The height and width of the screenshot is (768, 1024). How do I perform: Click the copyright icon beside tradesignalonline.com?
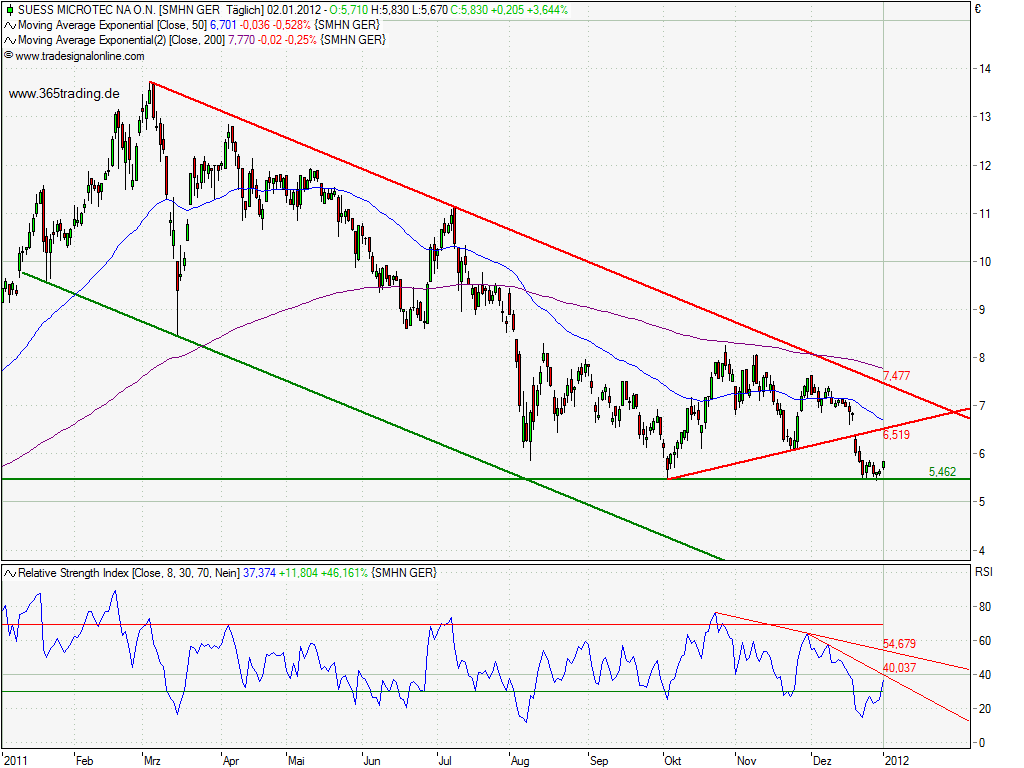click(x=9, y=56)
